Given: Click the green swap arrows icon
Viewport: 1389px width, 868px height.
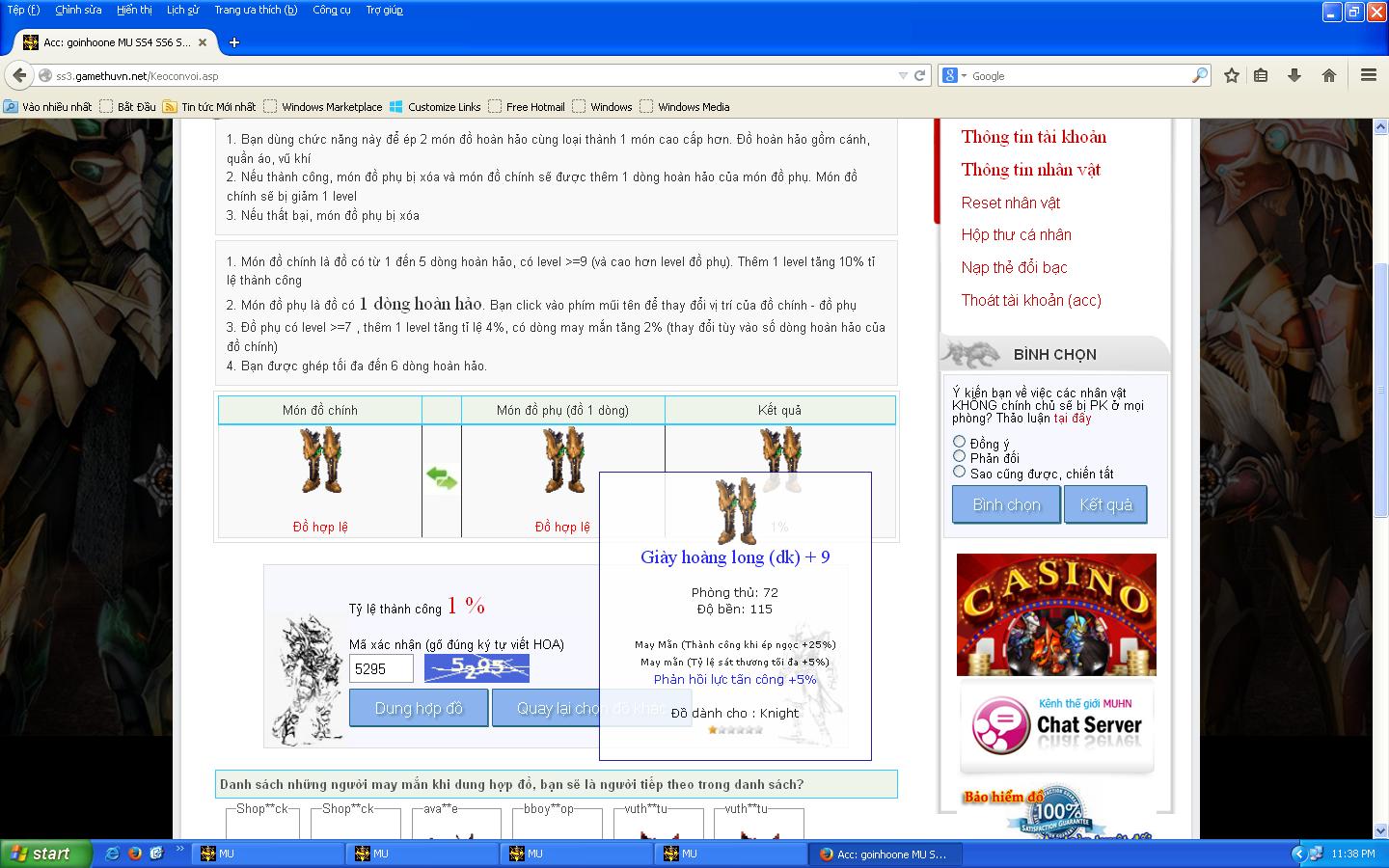Looking at the screenshot, I should 442,477.
